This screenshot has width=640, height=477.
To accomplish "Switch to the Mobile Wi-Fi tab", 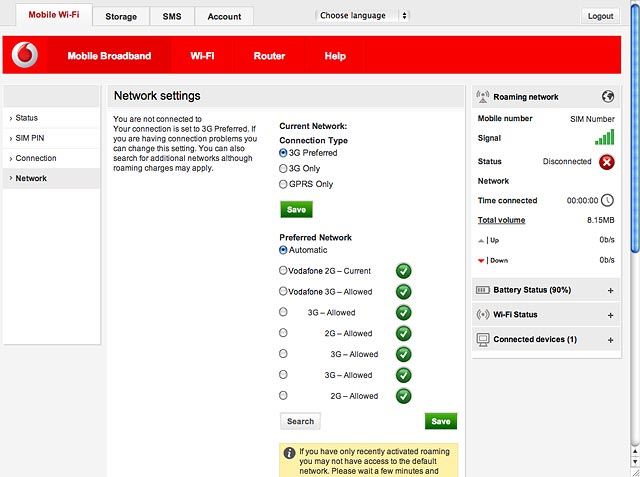I will point(54,15).
